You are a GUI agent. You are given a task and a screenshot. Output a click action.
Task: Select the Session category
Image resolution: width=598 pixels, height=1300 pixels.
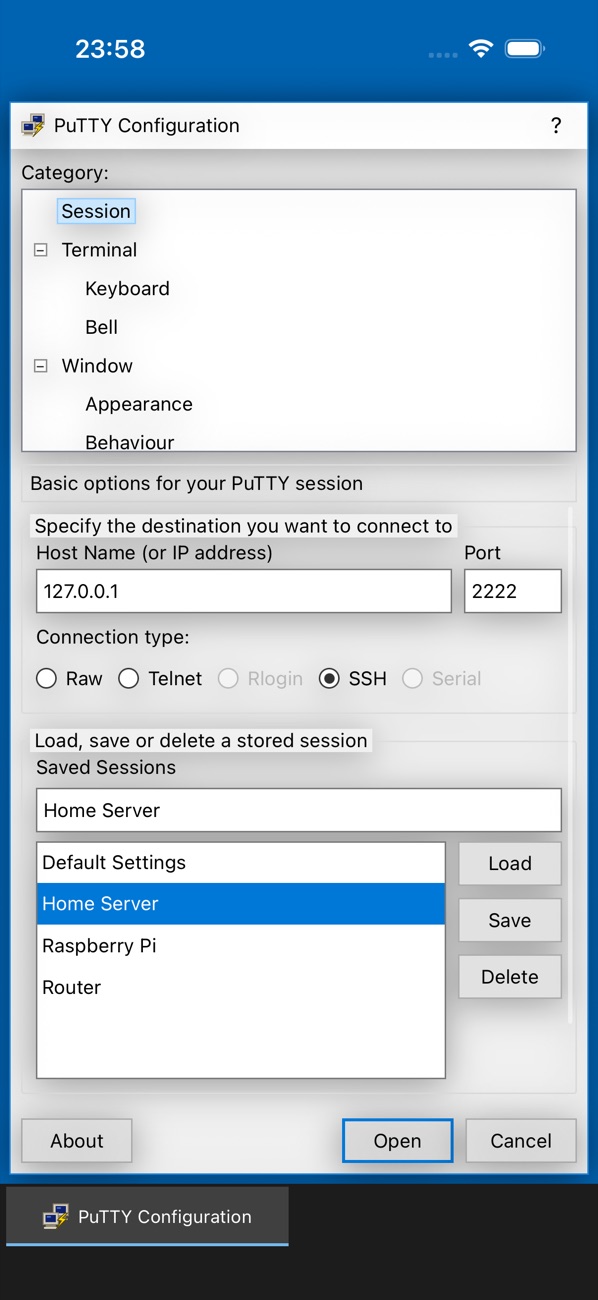pyautogui.click(x=96, y=211)
